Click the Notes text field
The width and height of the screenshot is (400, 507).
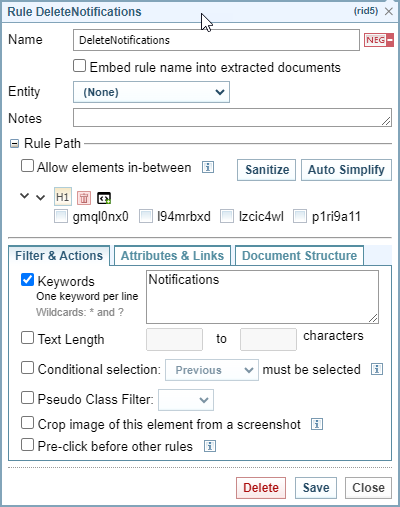pos(232,118)
